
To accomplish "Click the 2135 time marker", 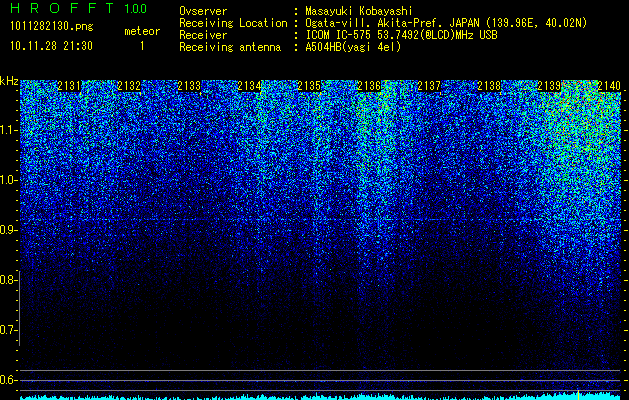I will click(309, 86).
